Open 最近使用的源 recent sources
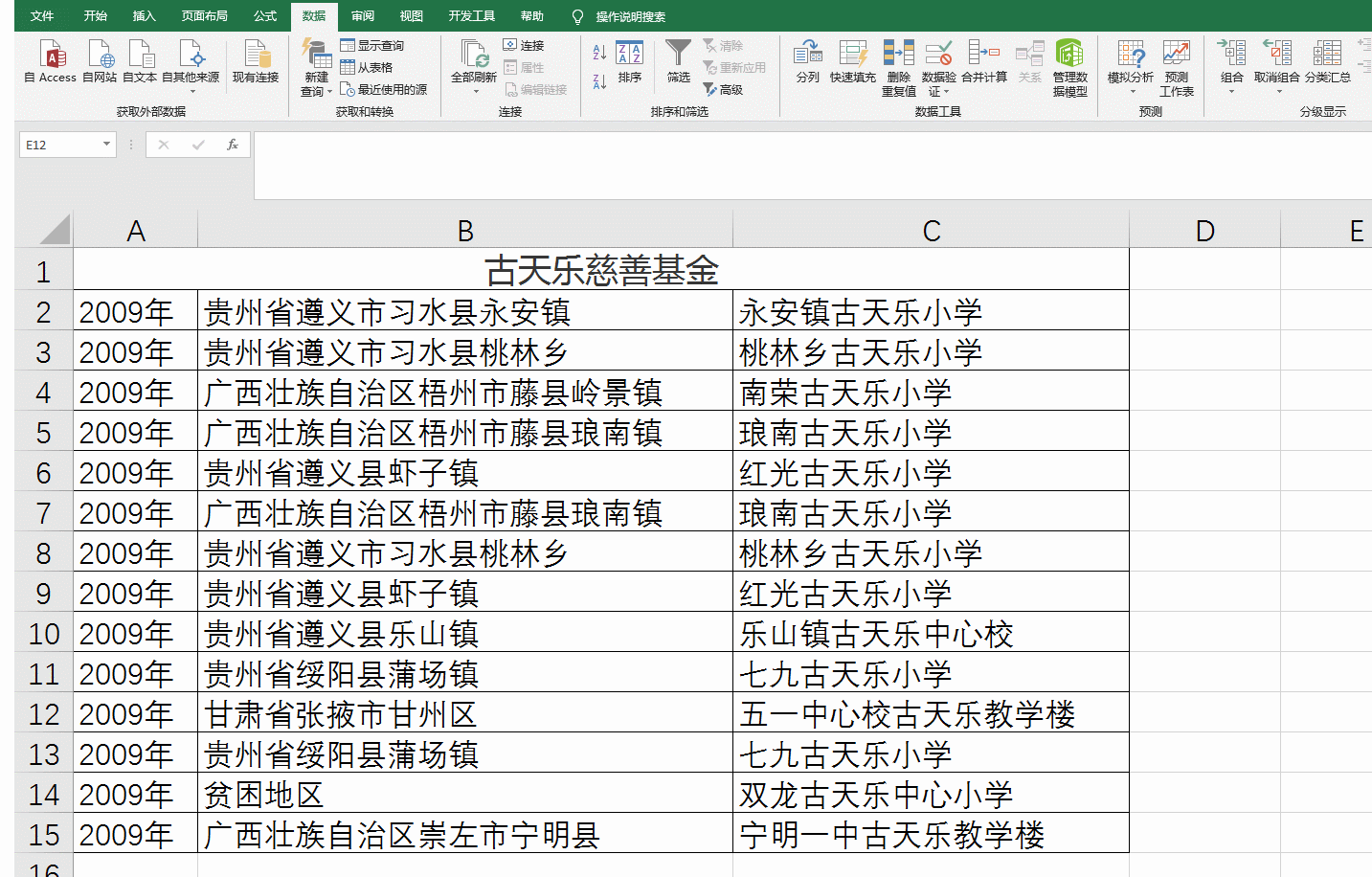The height and width of the screenshot is (877, 1372). [384, 89]
